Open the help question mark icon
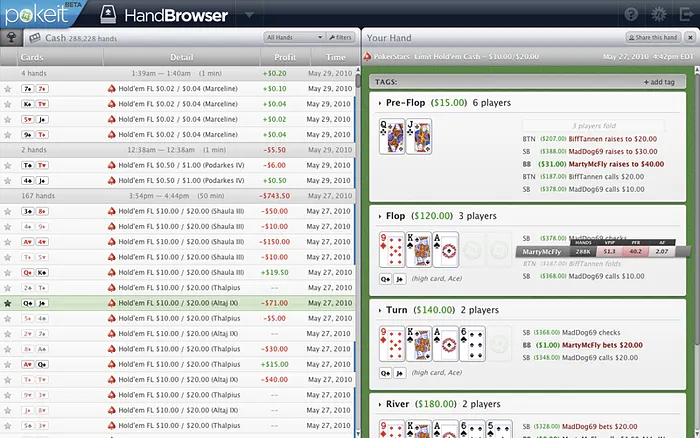 click(631, 14)
